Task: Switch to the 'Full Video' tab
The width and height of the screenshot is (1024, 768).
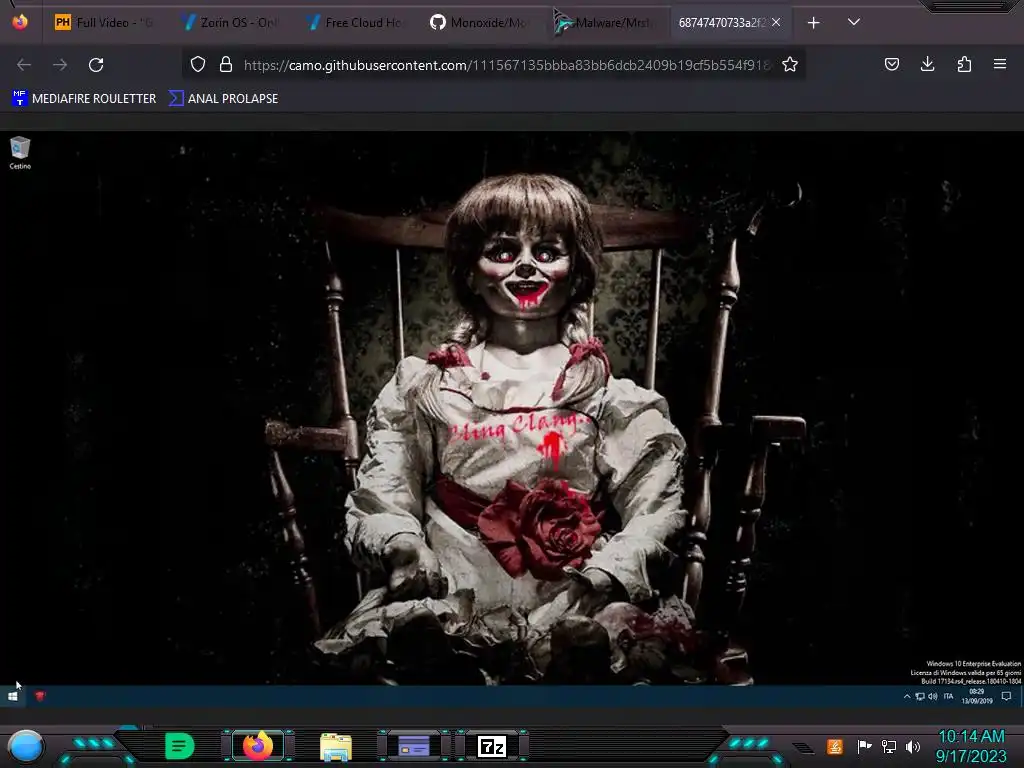Action: coord(104,23)
